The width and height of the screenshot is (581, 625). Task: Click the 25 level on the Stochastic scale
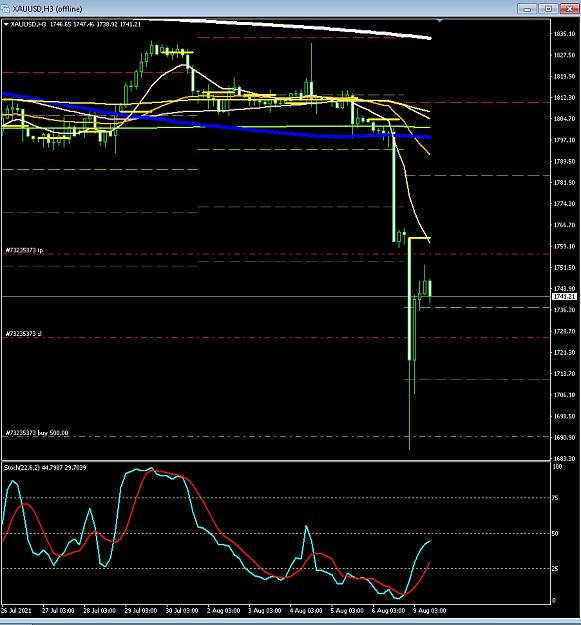[x=555, y=569]
